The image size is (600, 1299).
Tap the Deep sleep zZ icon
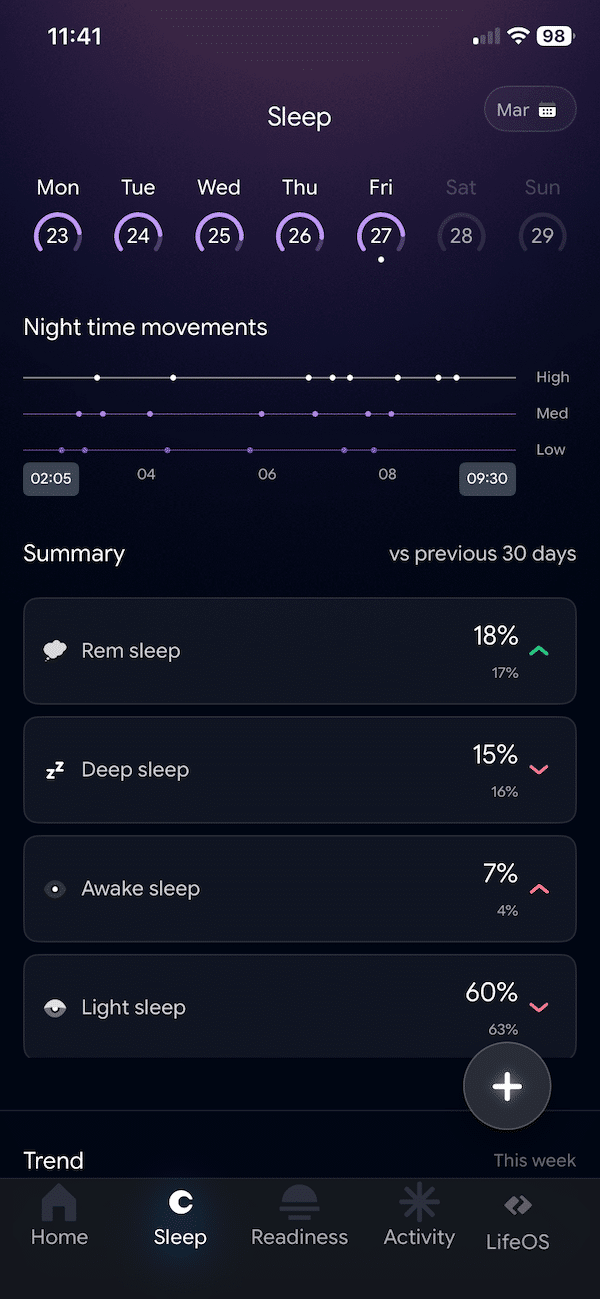pyautogui.click(x=55, y=770)
